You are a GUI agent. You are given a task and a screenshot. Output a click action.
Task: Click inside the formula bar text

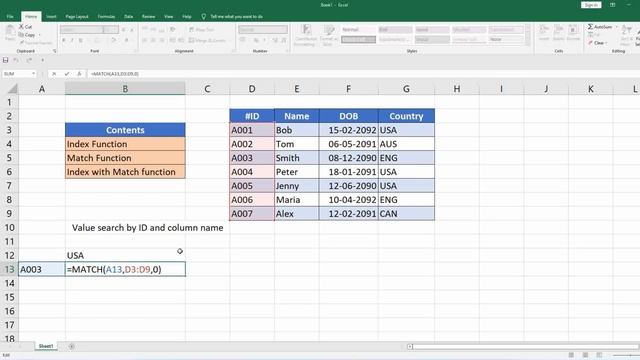click(x=115, y=74)
